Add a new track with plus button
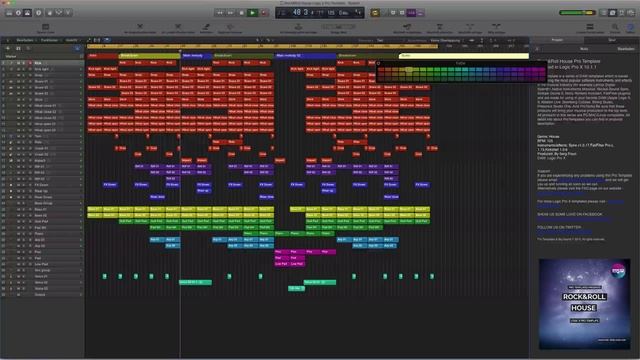Viewport: 640px width, 360px height. 8,48
